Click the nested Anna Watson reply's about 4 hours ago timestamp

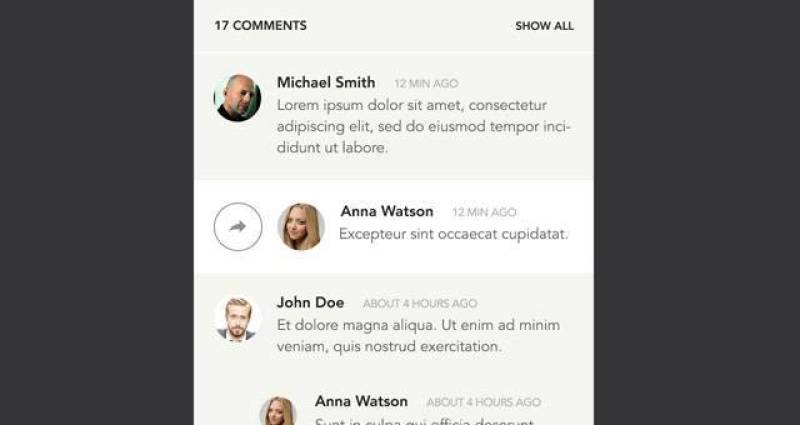tap(484, 403)
